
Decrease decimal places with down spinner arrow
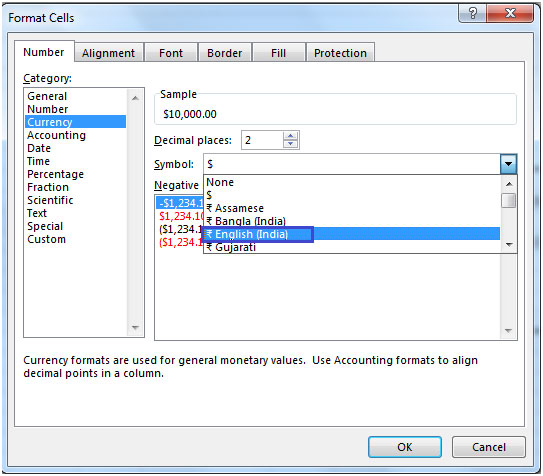coord(291,144)
